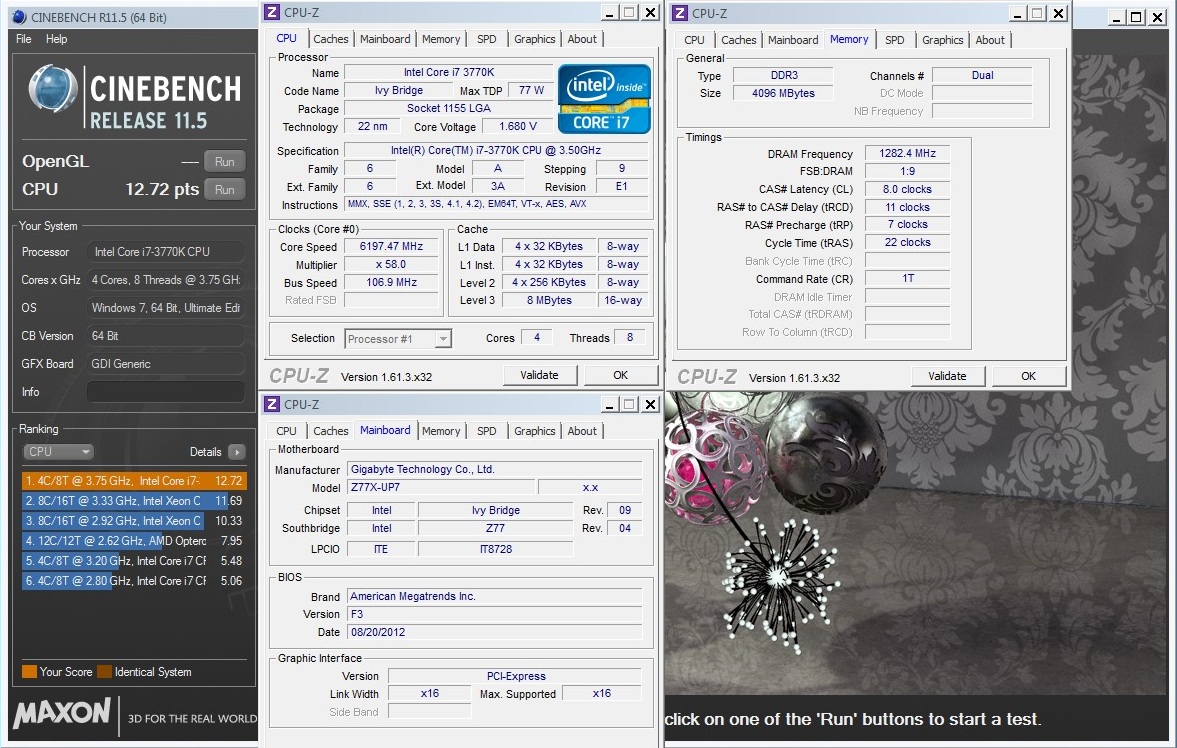Click 'Z' icon of Mainboard CPU-Z window

(x=272, y=404)
